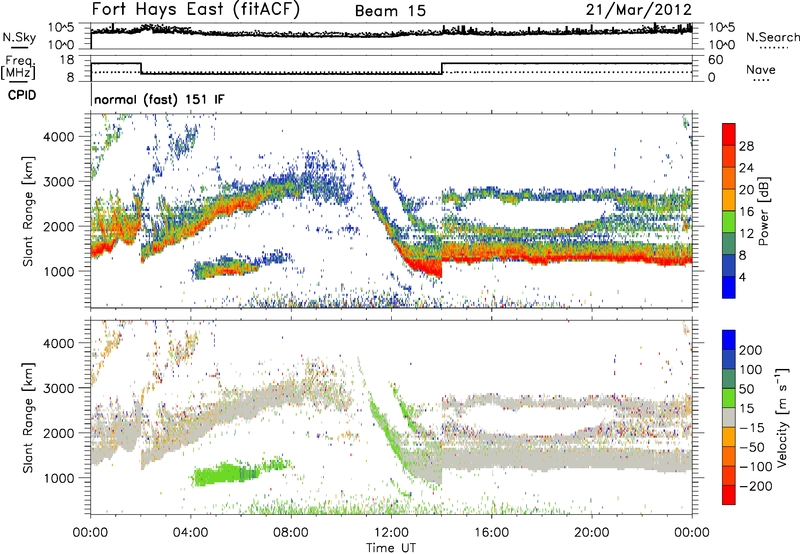
Task: Click the 08:00 time tick label
Action: tap(291, 533)
